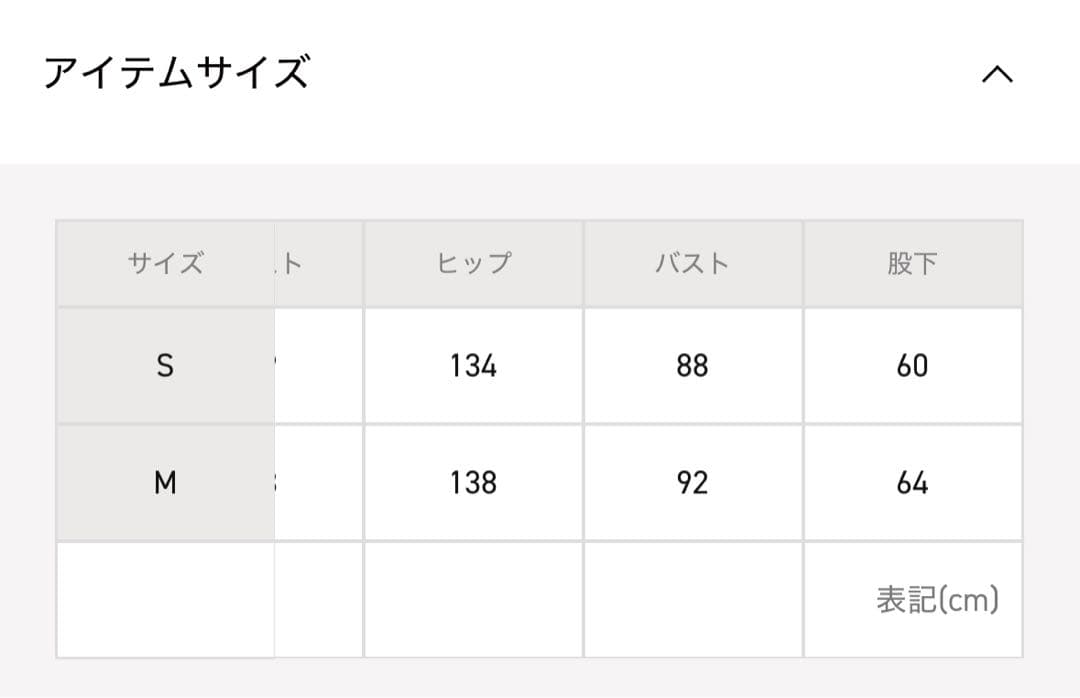Click the bust value 92

point(692,483)
